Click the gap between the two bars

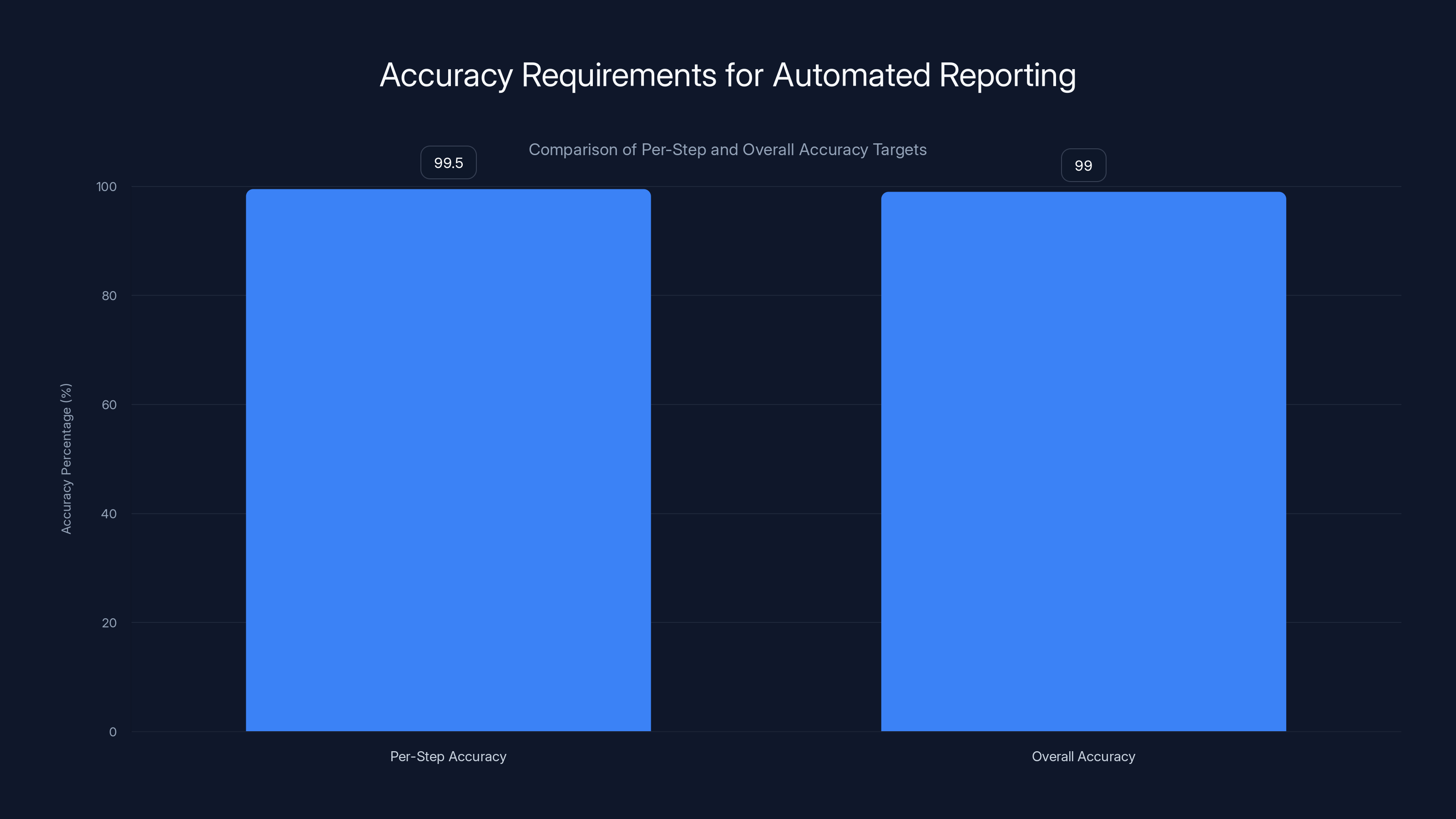tap(766, 452)
